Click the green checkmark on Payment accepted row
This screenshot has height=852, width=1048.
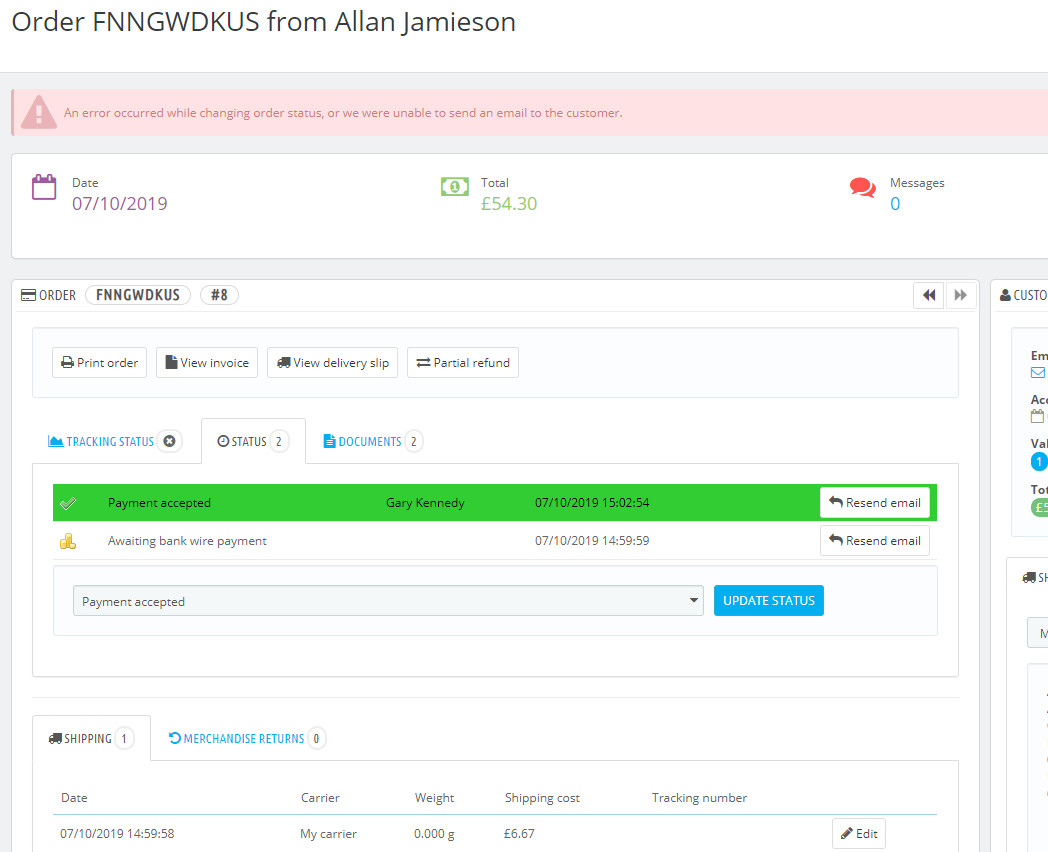pos(68,503)
